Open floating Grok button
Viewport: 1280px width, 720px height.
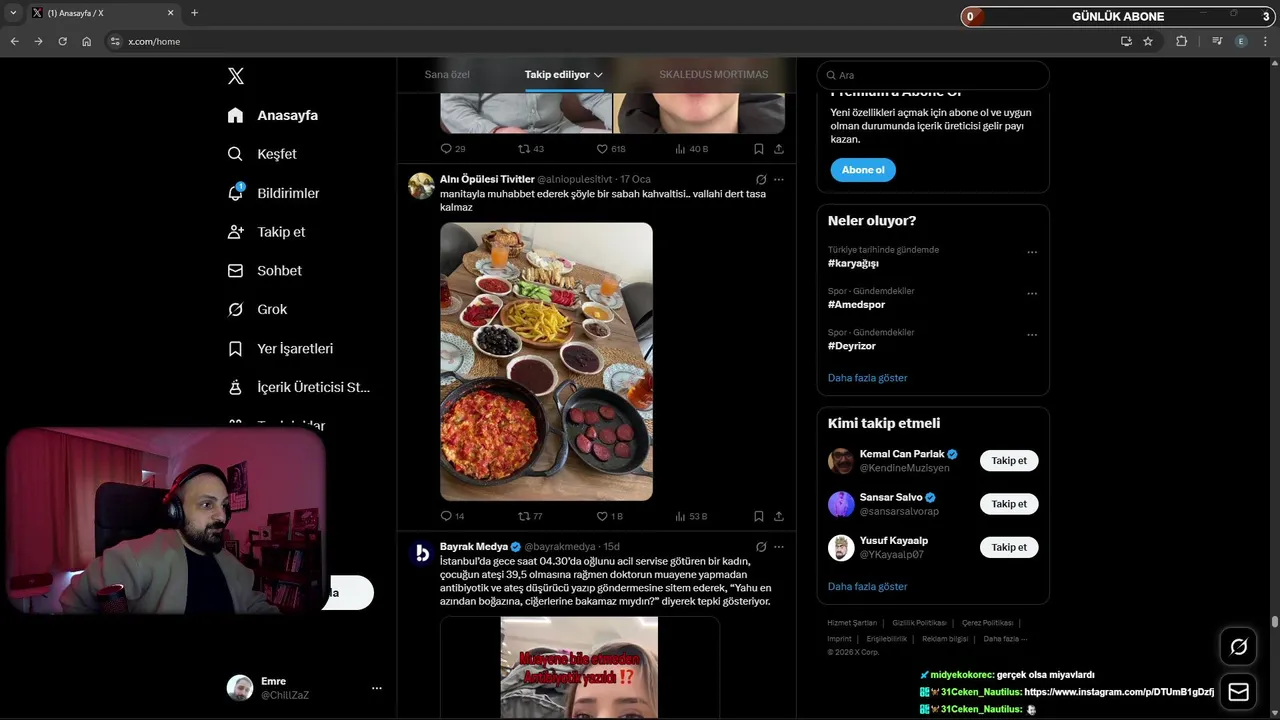[x=1239, y=647]
